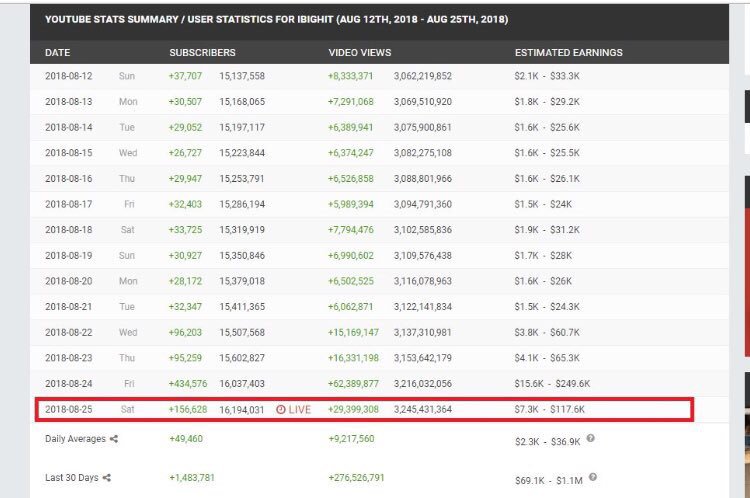Click view gain +8,333,371
This screenshot has width=750, height=498.
click(350, 76)
